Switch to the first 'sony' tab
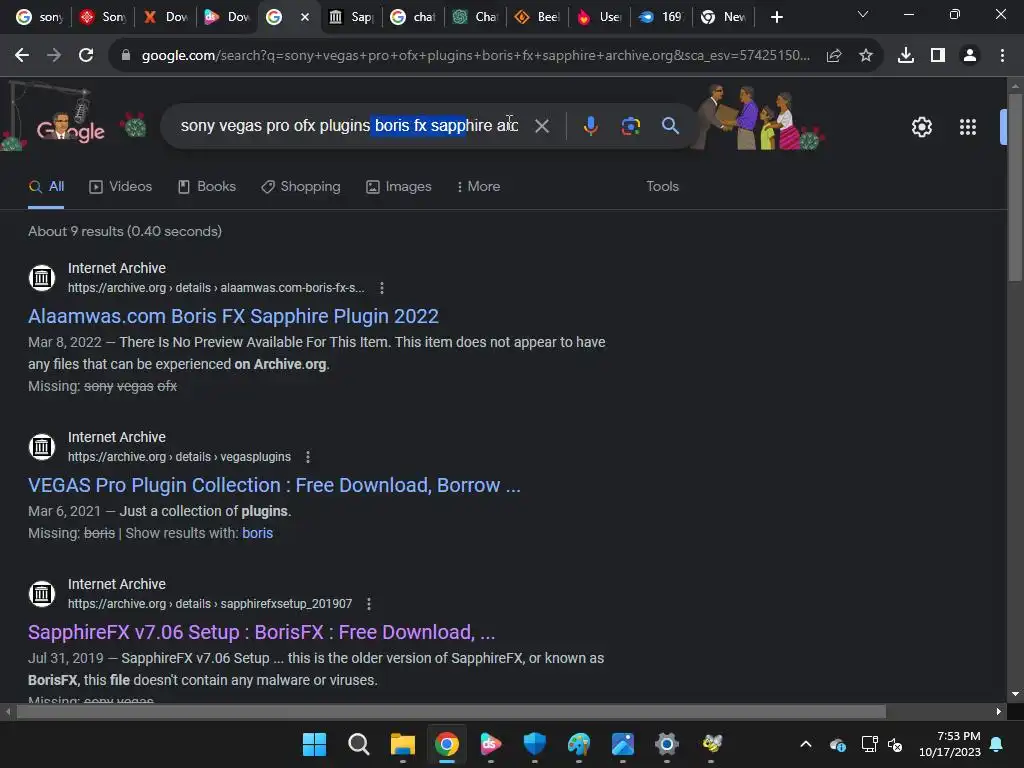 click(x=39, y=17)
